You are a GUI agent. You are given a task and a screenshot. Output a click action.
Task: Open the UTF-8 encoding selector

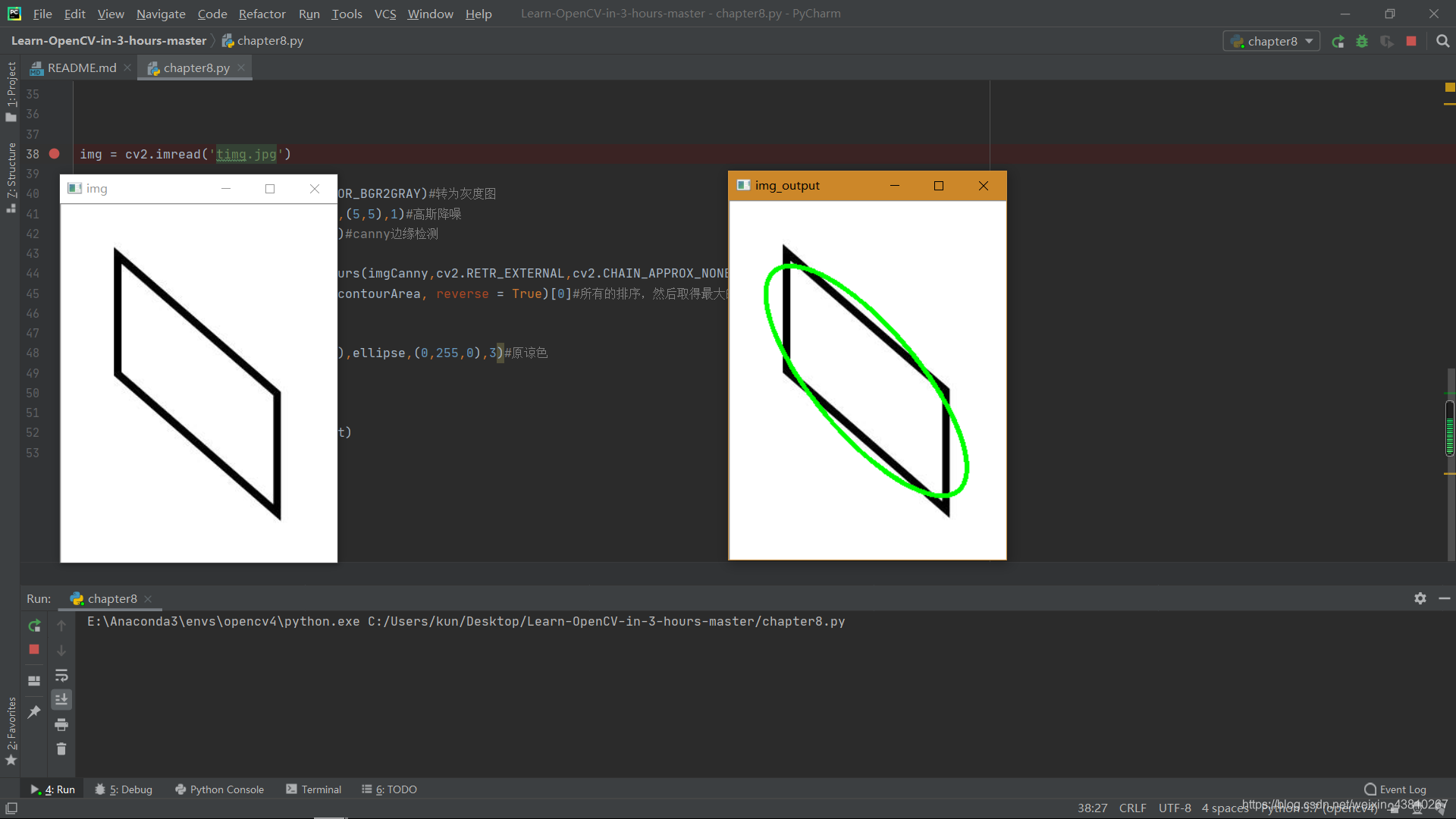(1174, 808)
